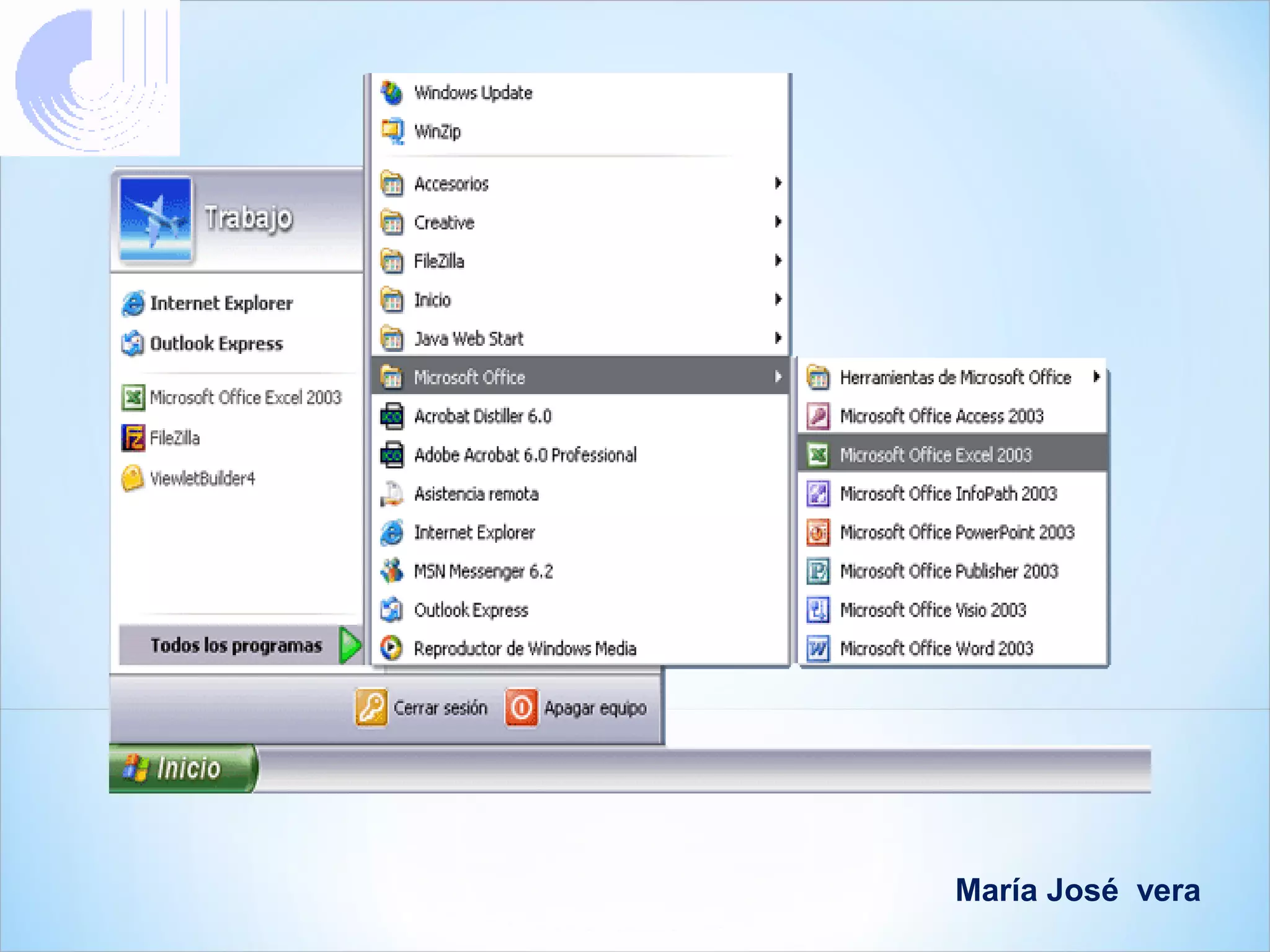Click the Windows Media player icon
The image size is (1270, 952).
pos(392,648)
